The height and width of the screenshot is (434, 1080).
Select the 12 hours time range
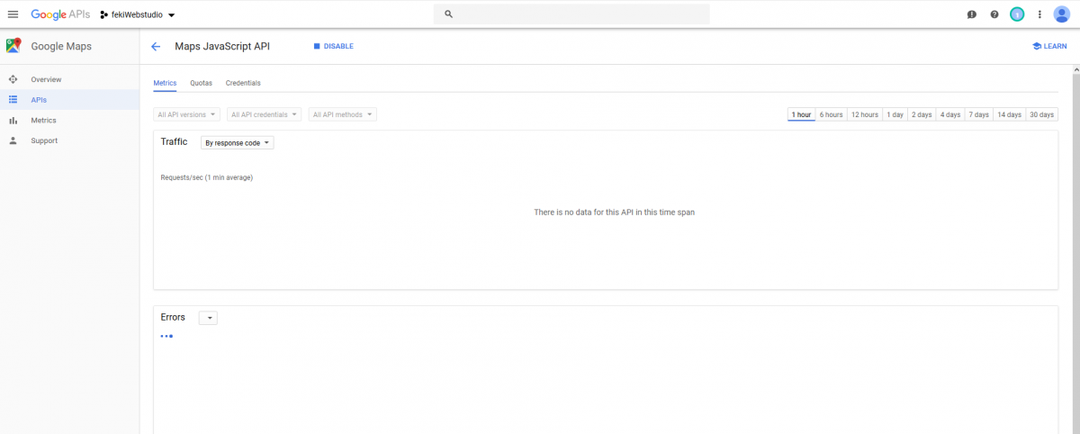click(x=864, y=114)
